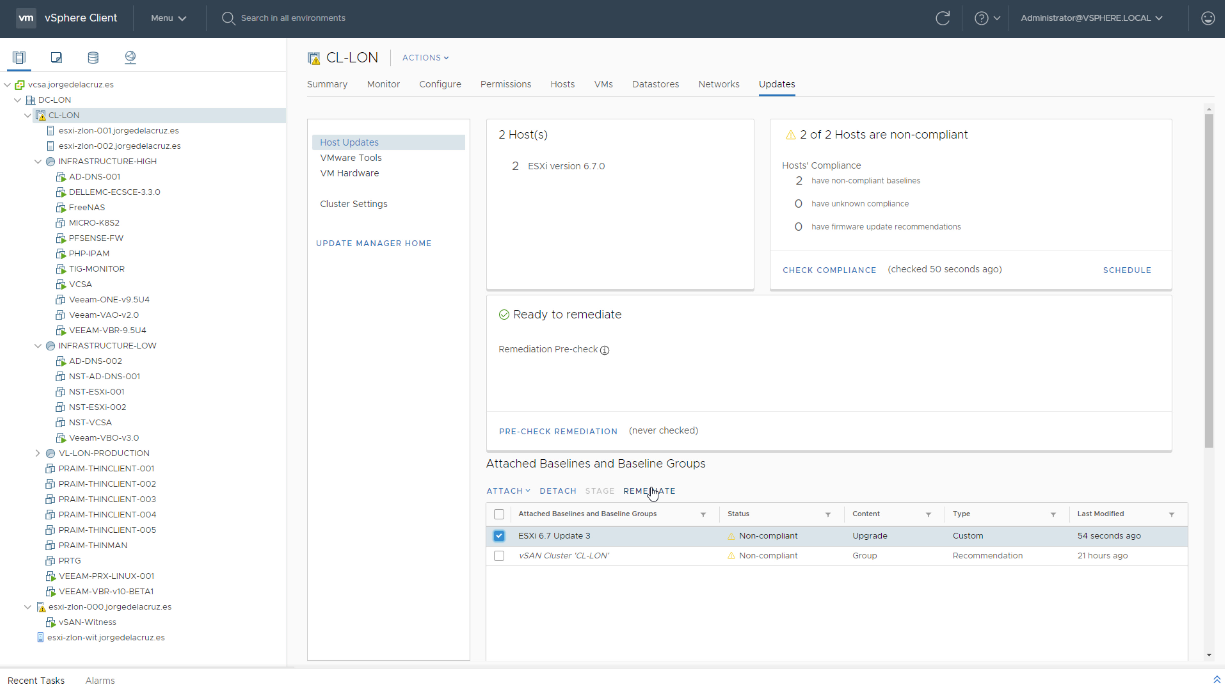Open Cluster Settings in the updates sidebar
Image resolution: width=1225 pixels, height=687 pixels.
pyautogui.click(x=354, y=204)
